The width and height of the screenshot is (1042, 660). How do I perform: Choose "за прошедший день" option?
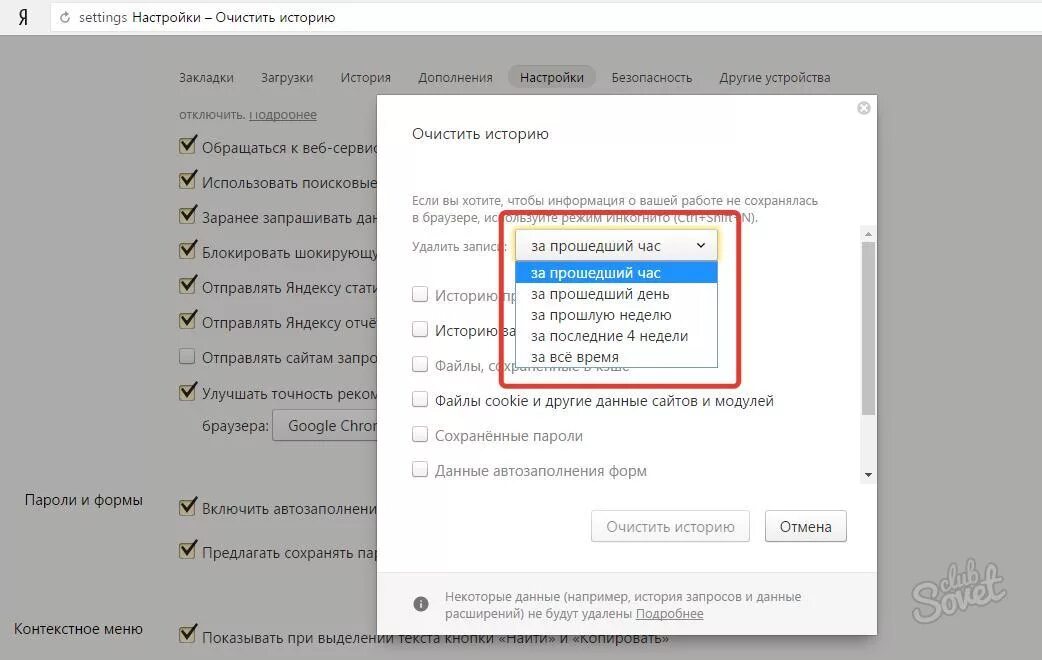click(616, 294)
